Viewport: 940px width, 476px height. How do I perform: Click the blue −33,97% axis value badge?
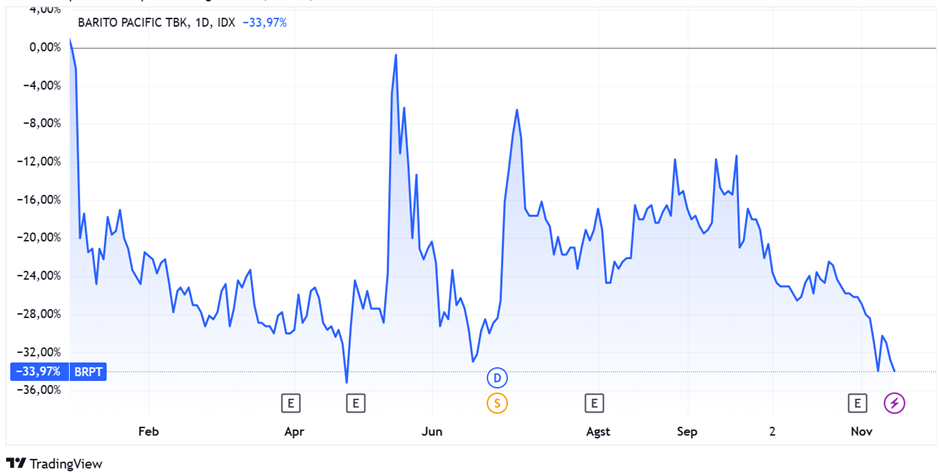point(40,372)
